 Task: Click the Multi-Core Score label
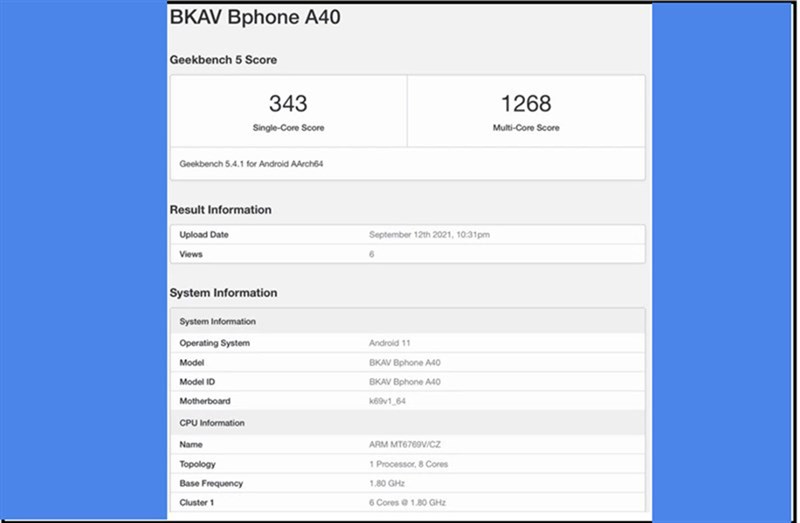click(x=526, y=128)
